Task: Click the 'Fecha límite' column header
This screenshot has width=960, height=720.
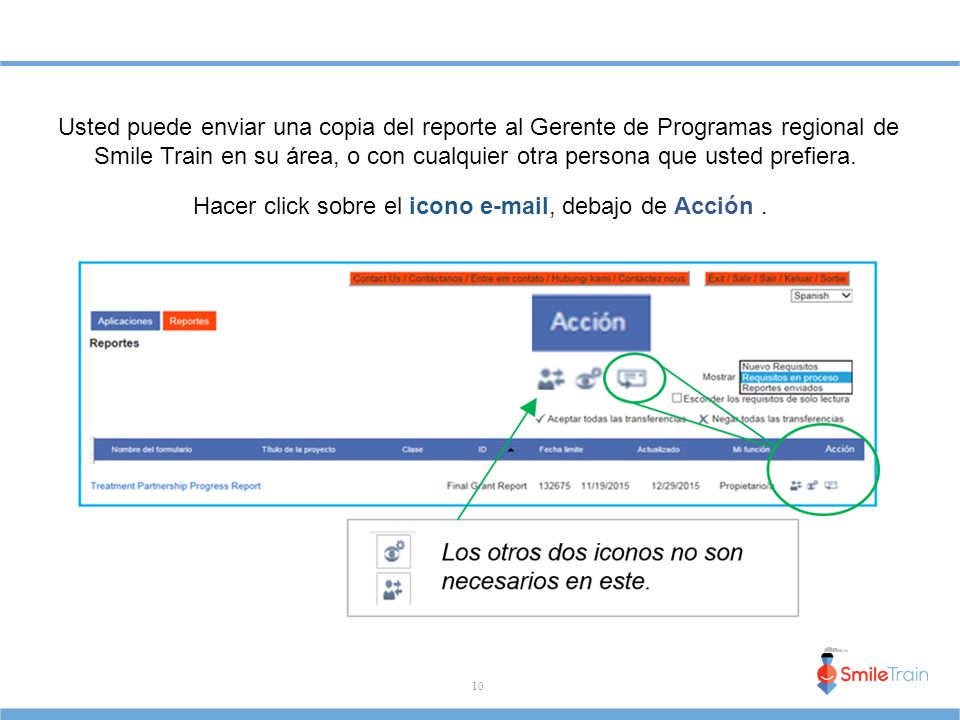Action: click(x=561, y=449)
